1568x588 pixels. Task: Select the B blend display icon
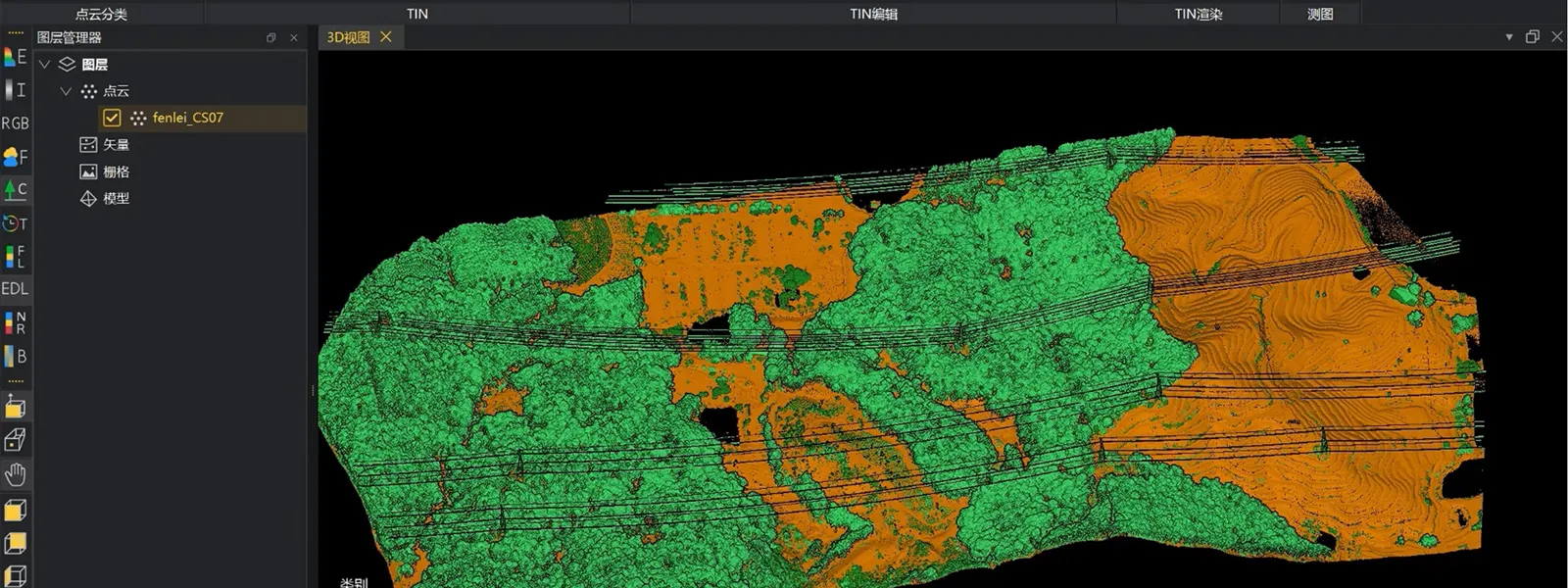15,356
